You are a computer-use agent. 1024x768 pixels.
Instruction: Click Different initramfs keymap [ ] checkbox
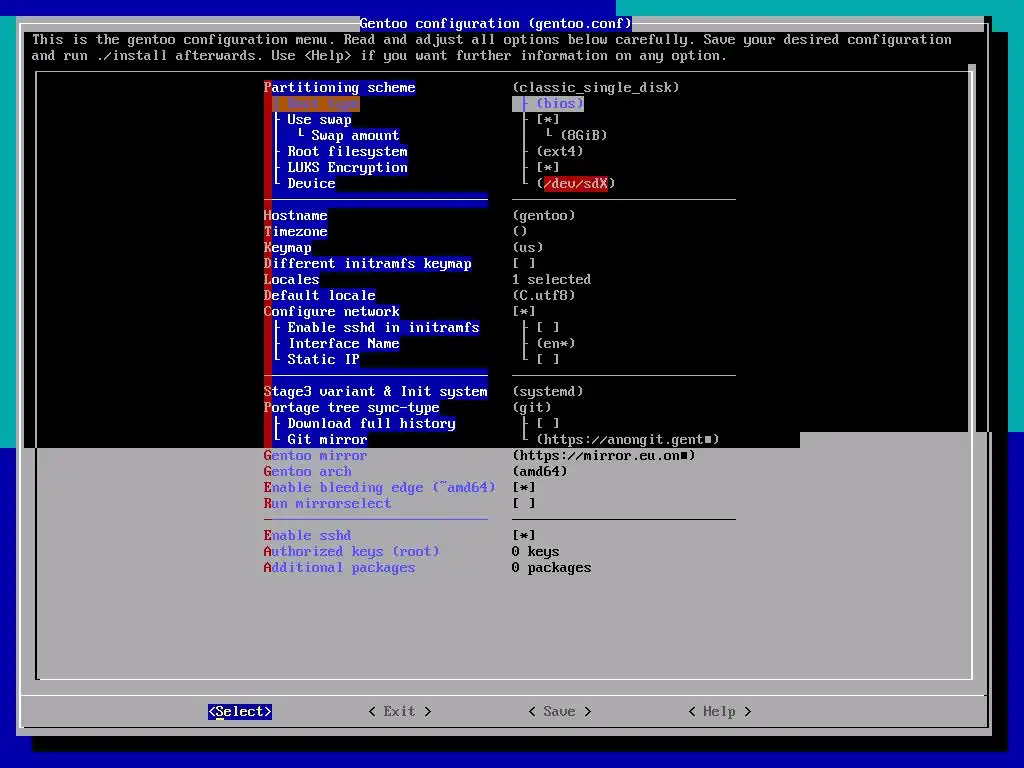coord(524,263)
